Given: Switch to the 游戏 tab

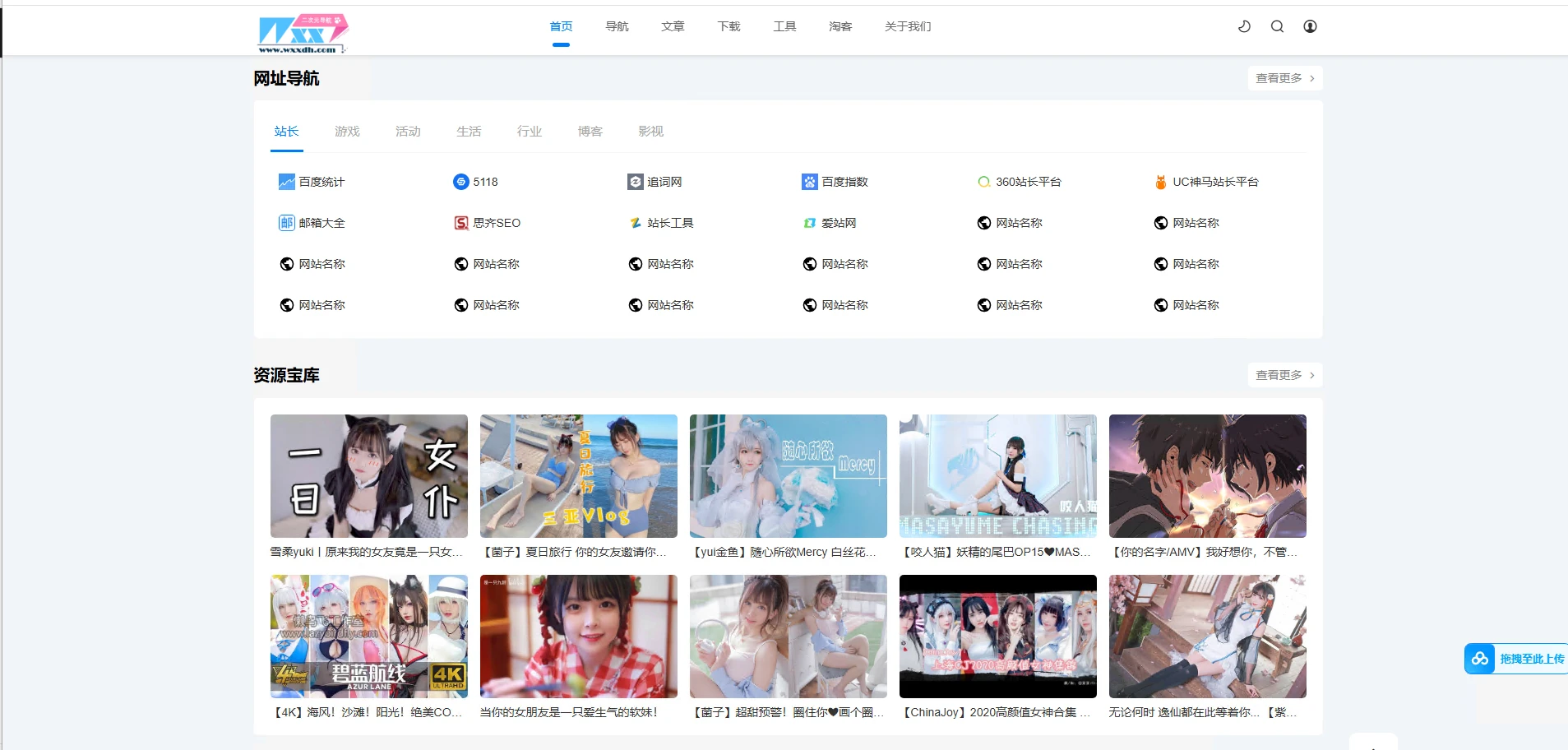Looking at the screenshot, I should (x=347, y=132).
